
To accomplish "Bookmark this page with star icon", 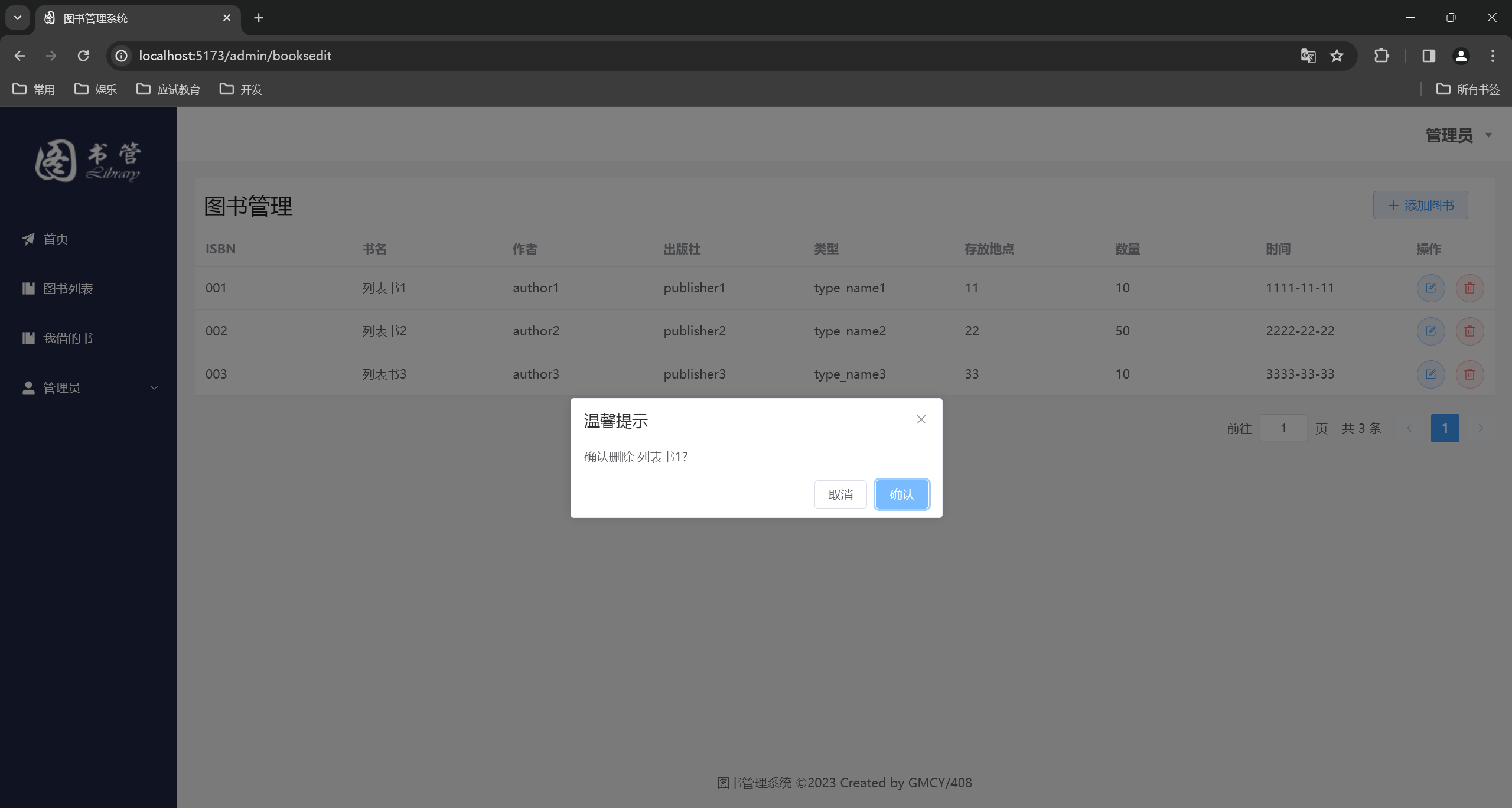I will pyautogui.click(x=1337, y=56).
